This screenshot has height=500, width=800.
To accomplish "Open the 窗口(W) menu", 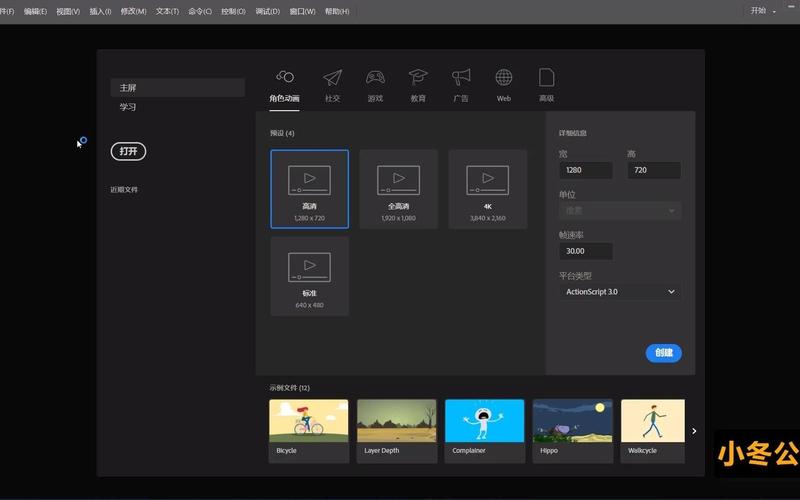I will click(303, 11).
